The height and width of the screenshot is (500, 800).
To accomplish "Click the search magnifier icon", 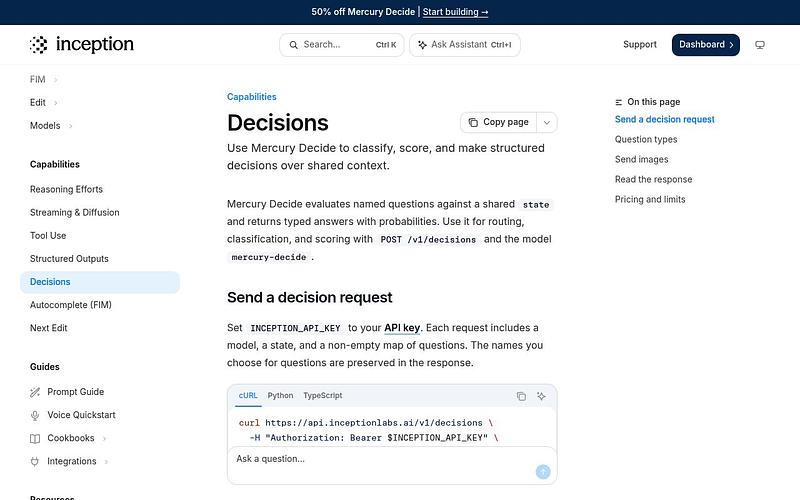I will [293, 45].
